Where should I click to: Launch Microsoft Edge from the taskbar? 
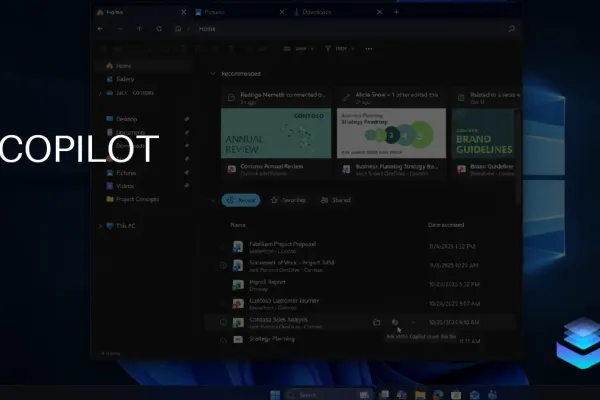[438, 395]
